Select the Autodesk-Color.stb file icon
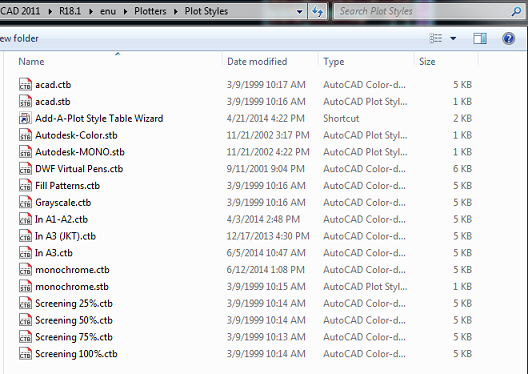 pos(25,135)
